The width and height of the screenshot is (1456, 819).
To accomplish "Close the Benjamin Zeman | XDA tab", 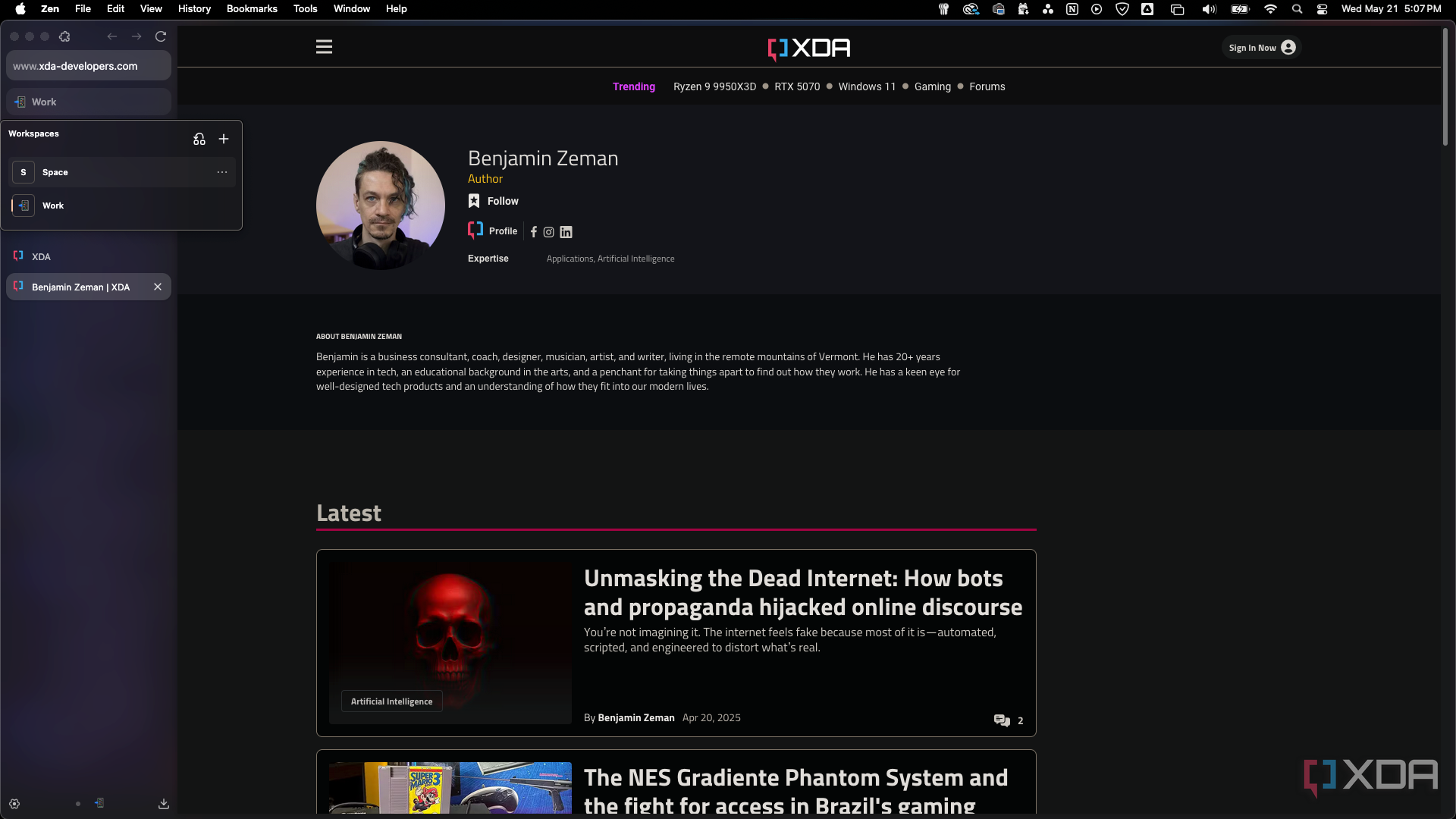I will (158, 287).
